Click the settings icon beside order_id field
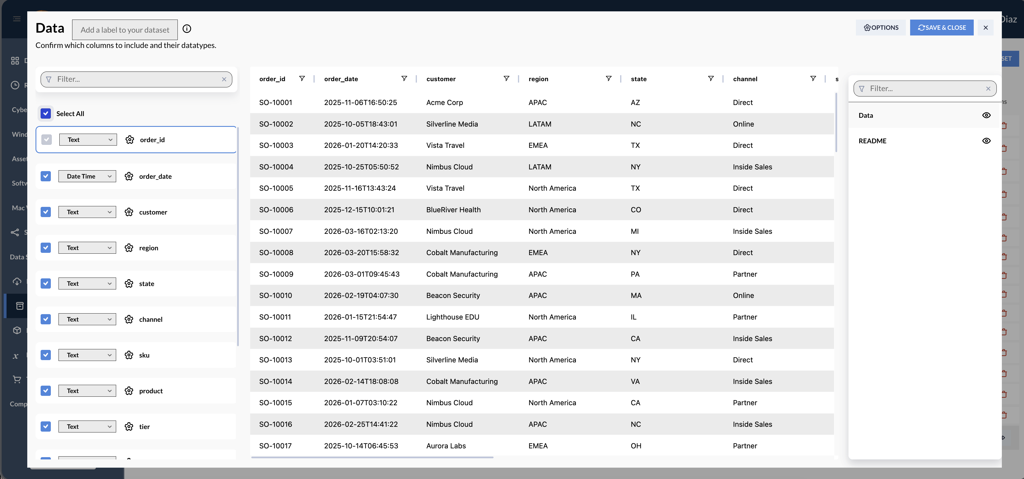Viewport: 1024px width, 479px height. (x=129, y=140)
